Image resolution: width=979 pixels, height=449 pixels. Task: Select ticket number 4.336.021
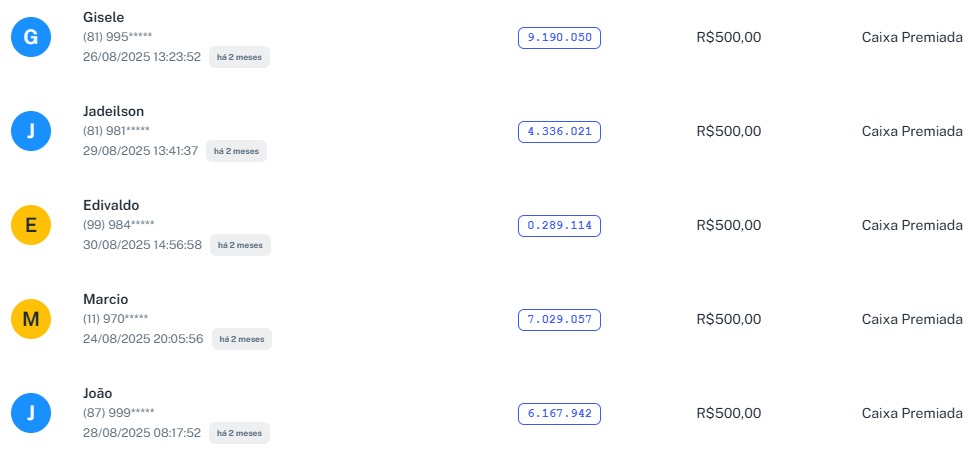click(559, 132)
